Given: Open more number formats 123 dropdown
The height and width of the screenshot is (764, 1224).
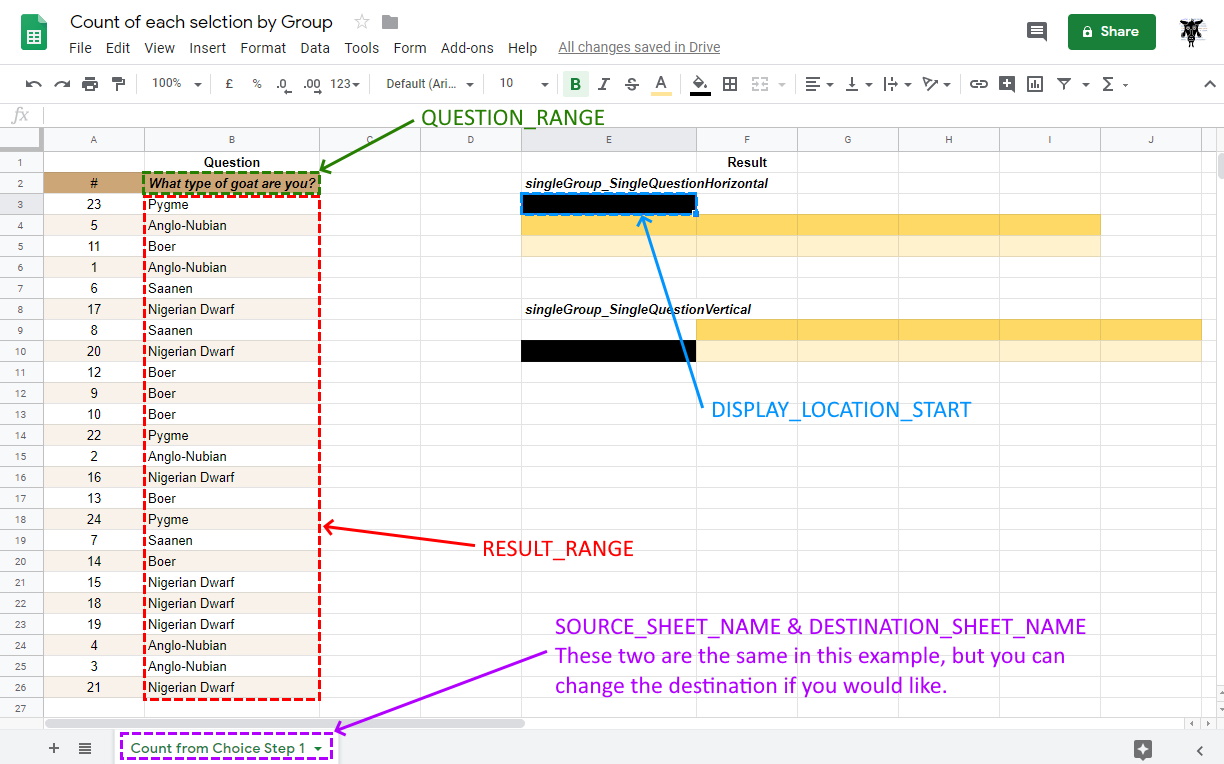Looking at the screenshot, I should point(345,84).
